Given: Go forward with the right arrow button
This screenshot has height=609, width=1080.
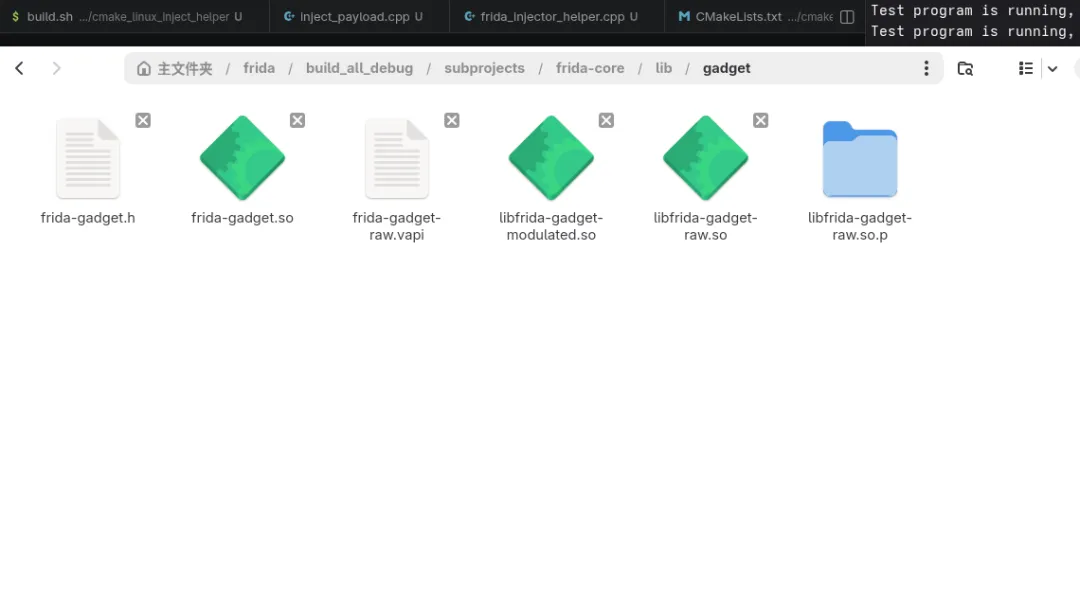Looking at the screenshot, I should pos(56,68).
